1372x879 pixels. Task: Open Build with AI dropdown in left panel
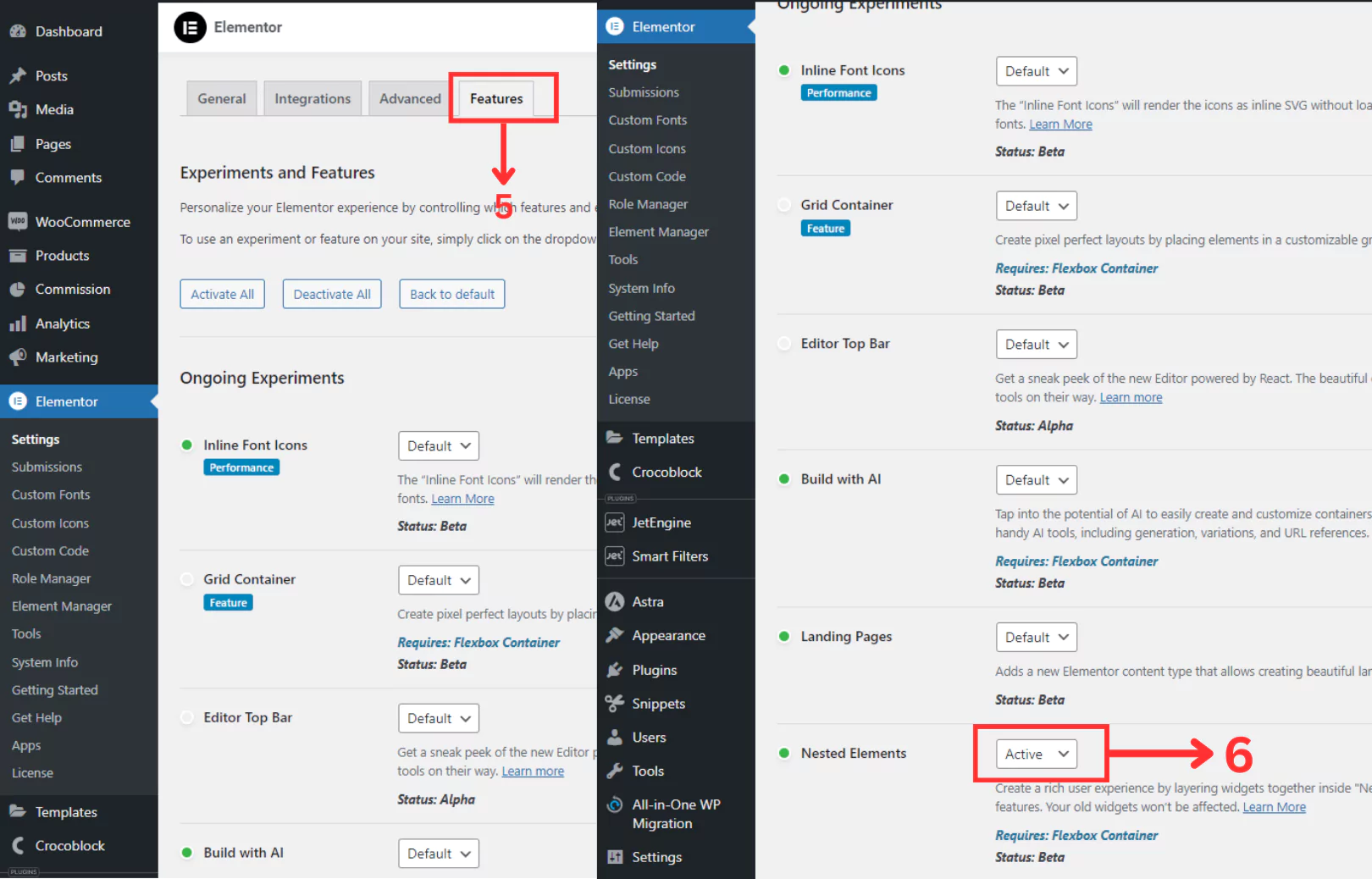[439, 854]
